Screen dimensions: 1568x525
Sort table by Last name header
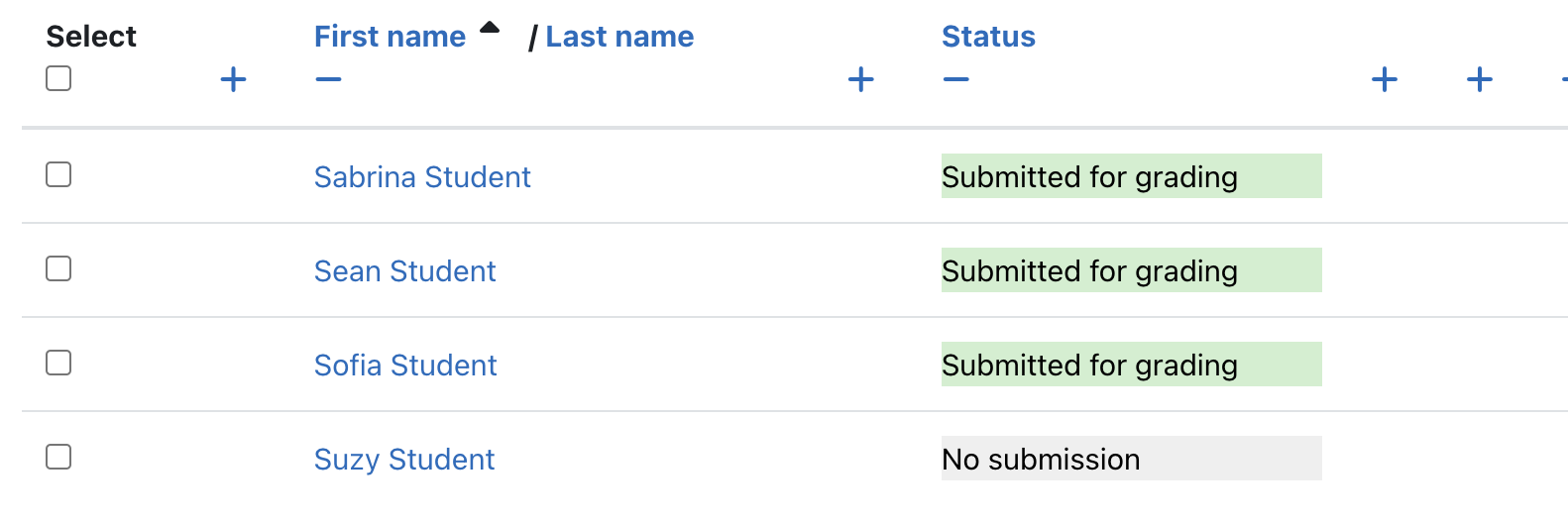tap(619, 37)
